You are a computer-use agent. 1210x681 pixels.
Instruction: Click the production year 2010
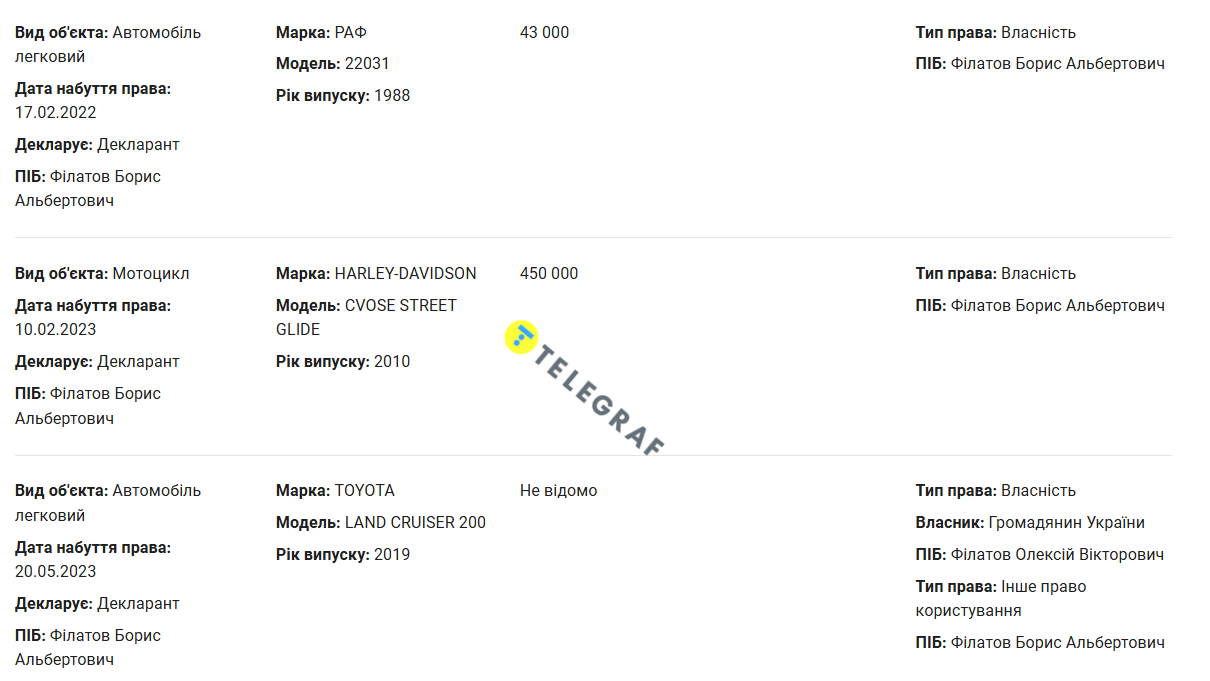click(x=392, y=362)
